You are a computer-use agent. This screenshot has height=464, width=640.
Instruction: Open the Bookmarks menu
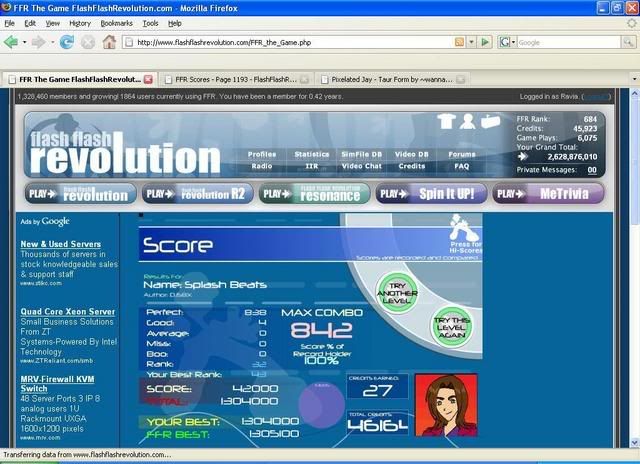pyautogui.click(x=116, y=22)
